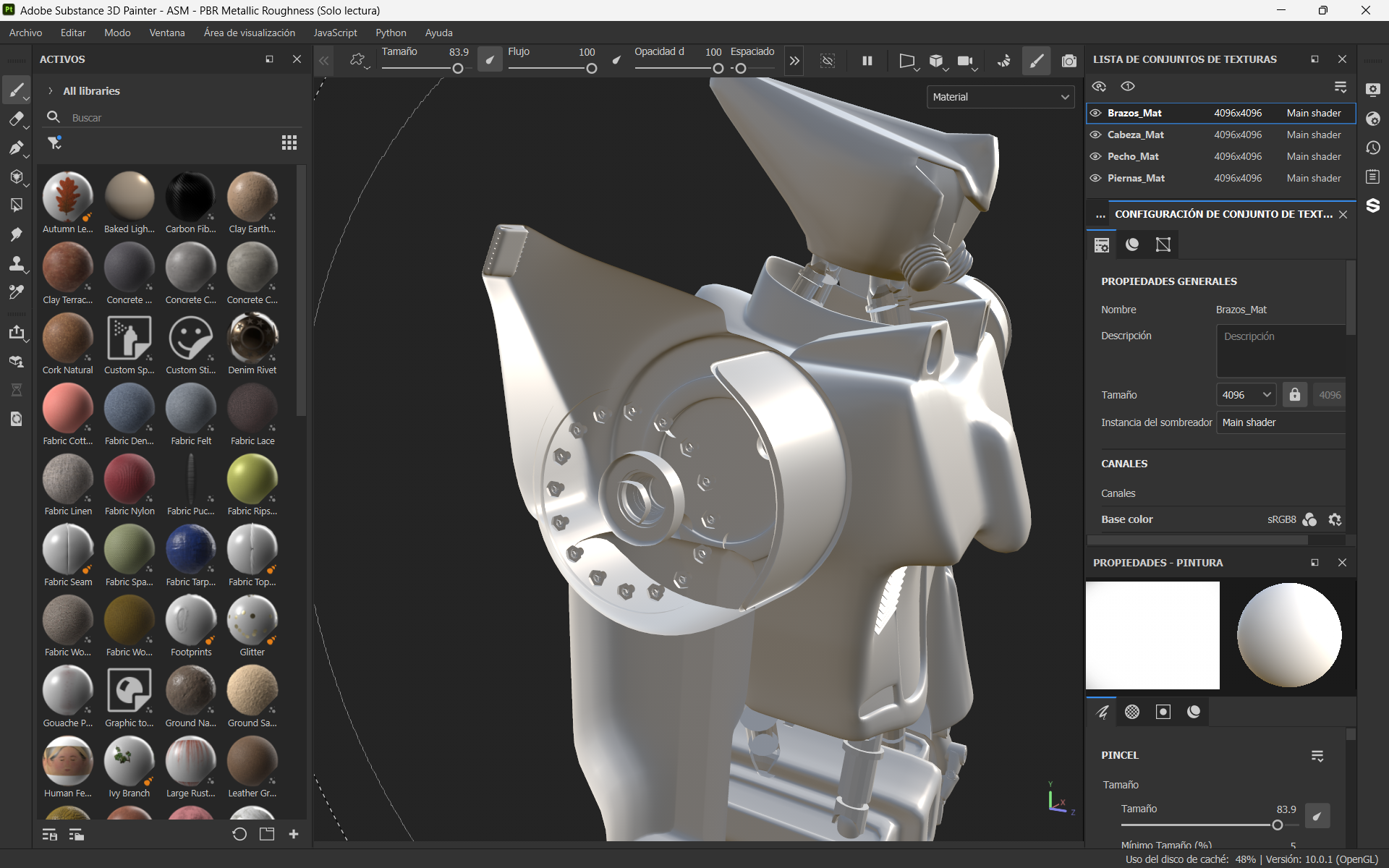This screenshot has height=868, width=1389.
Task: Toggle the size lock next to Tamaño
Action: point(1294,395)
